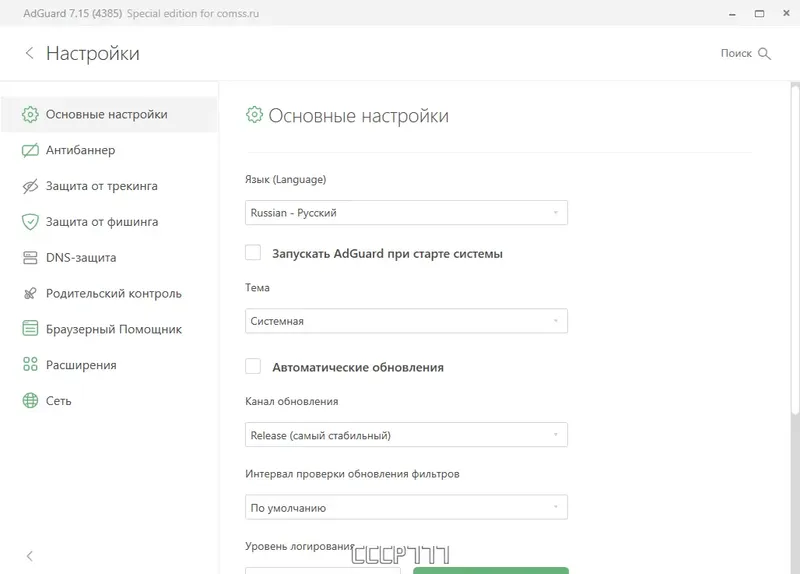Image resolution: width=800 pixels, height=574 pixels.
Task: Open the Расширения settings section
Action: click(x=81, y=365)
